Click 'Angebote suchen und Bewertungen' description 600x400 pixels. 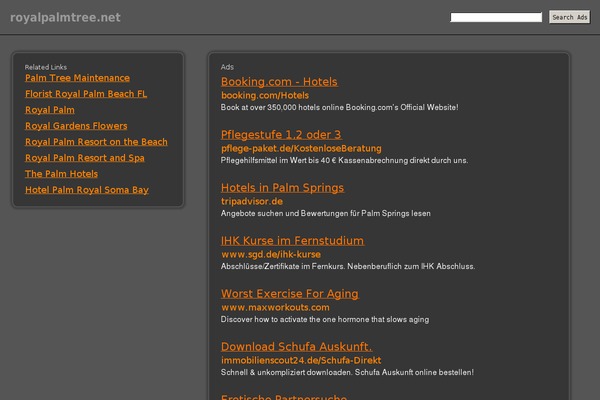pos(326,214)
